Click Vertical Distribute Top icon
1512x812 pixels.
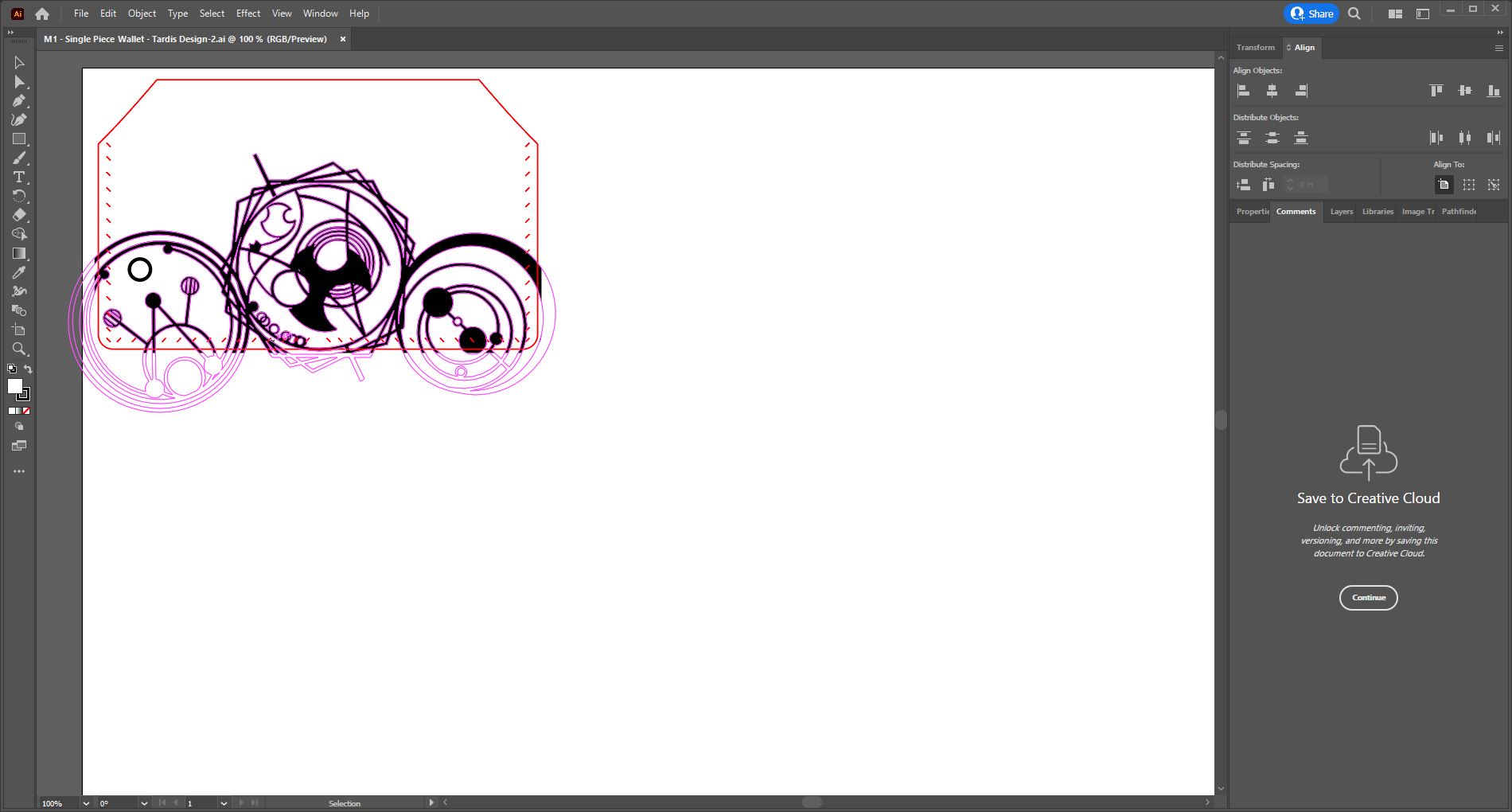coord(1244,138)
